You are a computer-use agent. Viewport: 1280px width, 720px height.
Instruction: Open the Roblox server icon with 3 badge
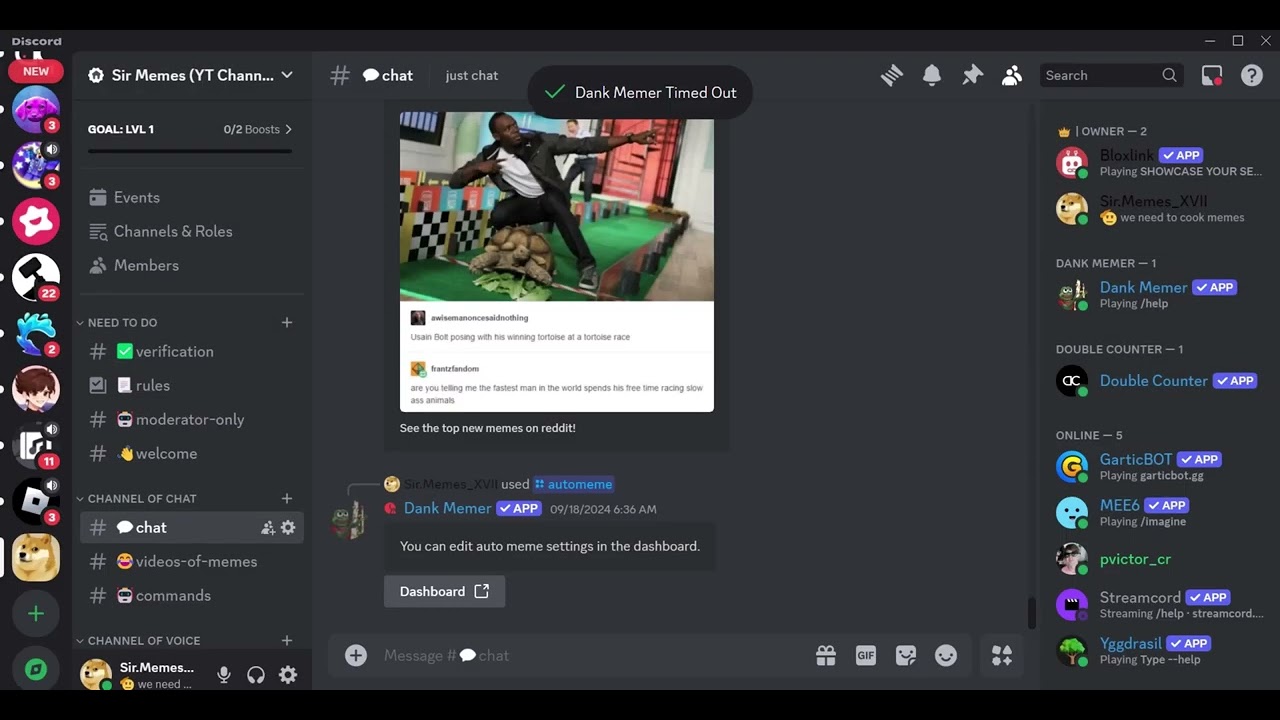tap(36, 502)
